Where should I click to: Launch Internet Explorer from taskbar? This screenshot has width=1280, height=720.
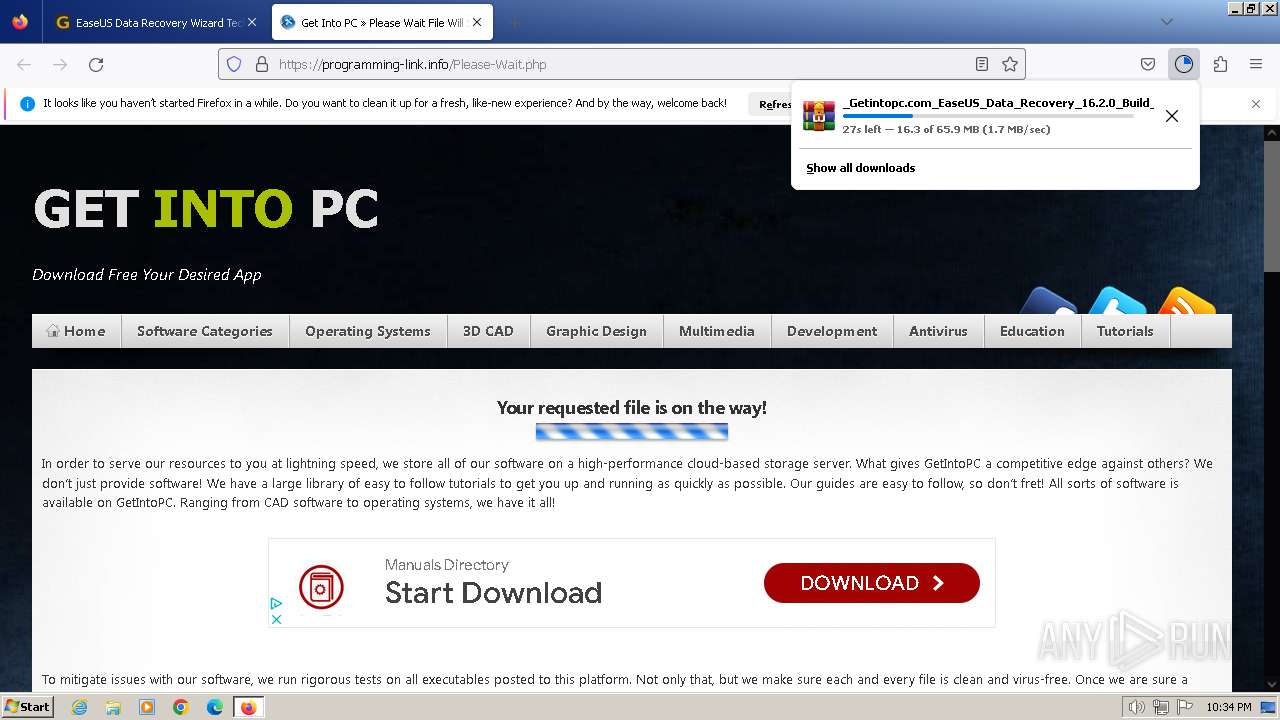(x=79, y=707)
